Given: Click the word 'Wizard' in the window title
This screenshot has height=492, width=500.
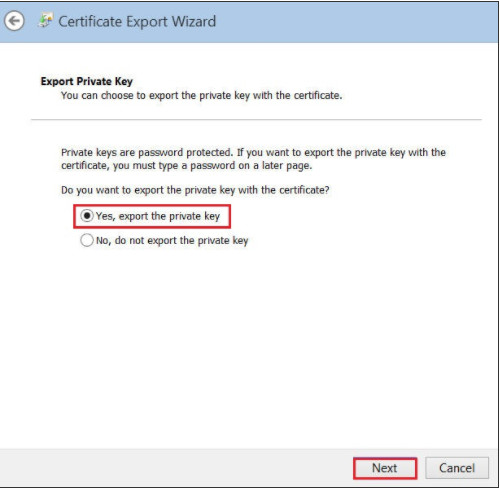Looking at the screenshot, I should tap(194, 22).
